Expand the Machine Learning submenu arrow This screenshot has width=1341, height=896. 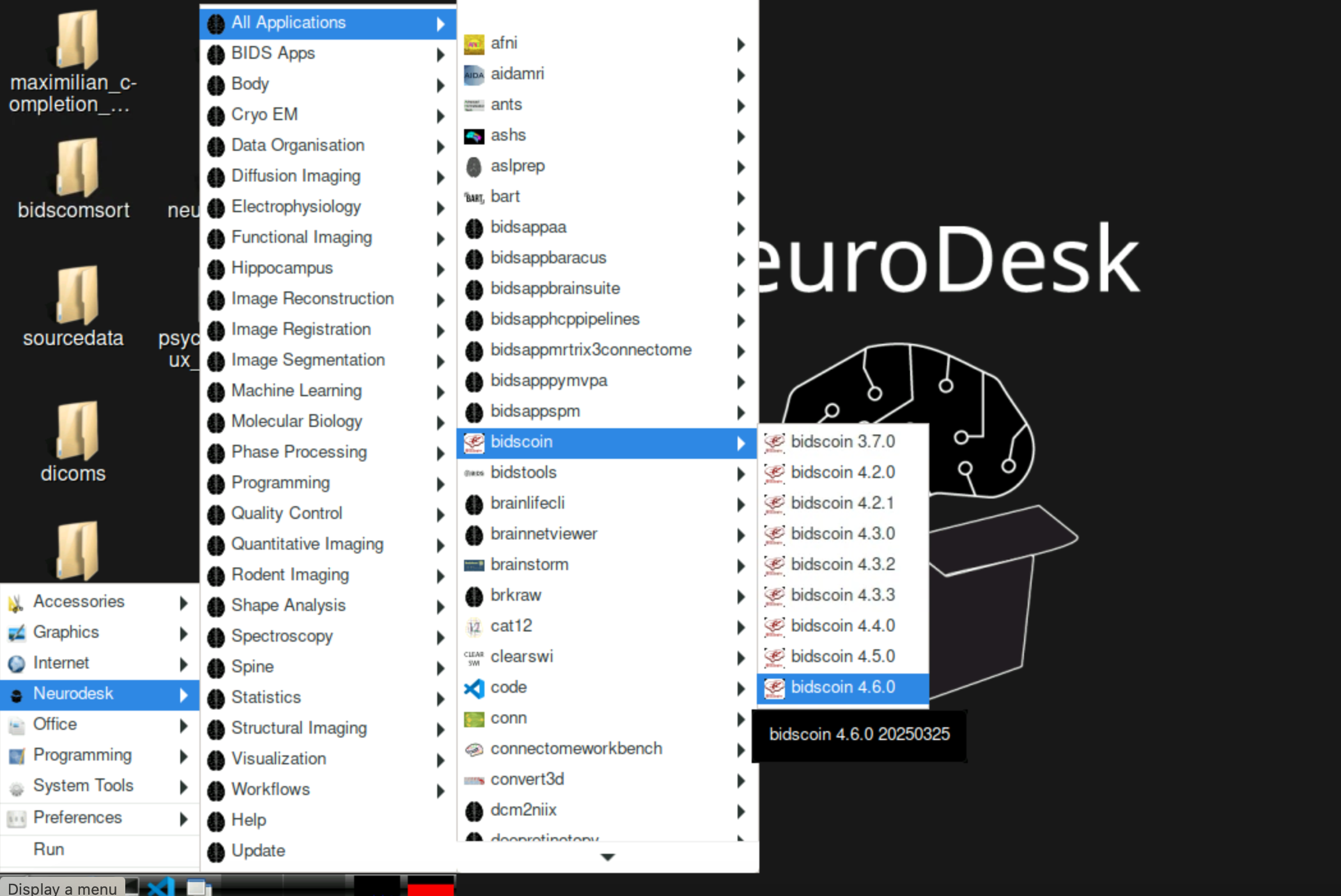coord(440,392)
